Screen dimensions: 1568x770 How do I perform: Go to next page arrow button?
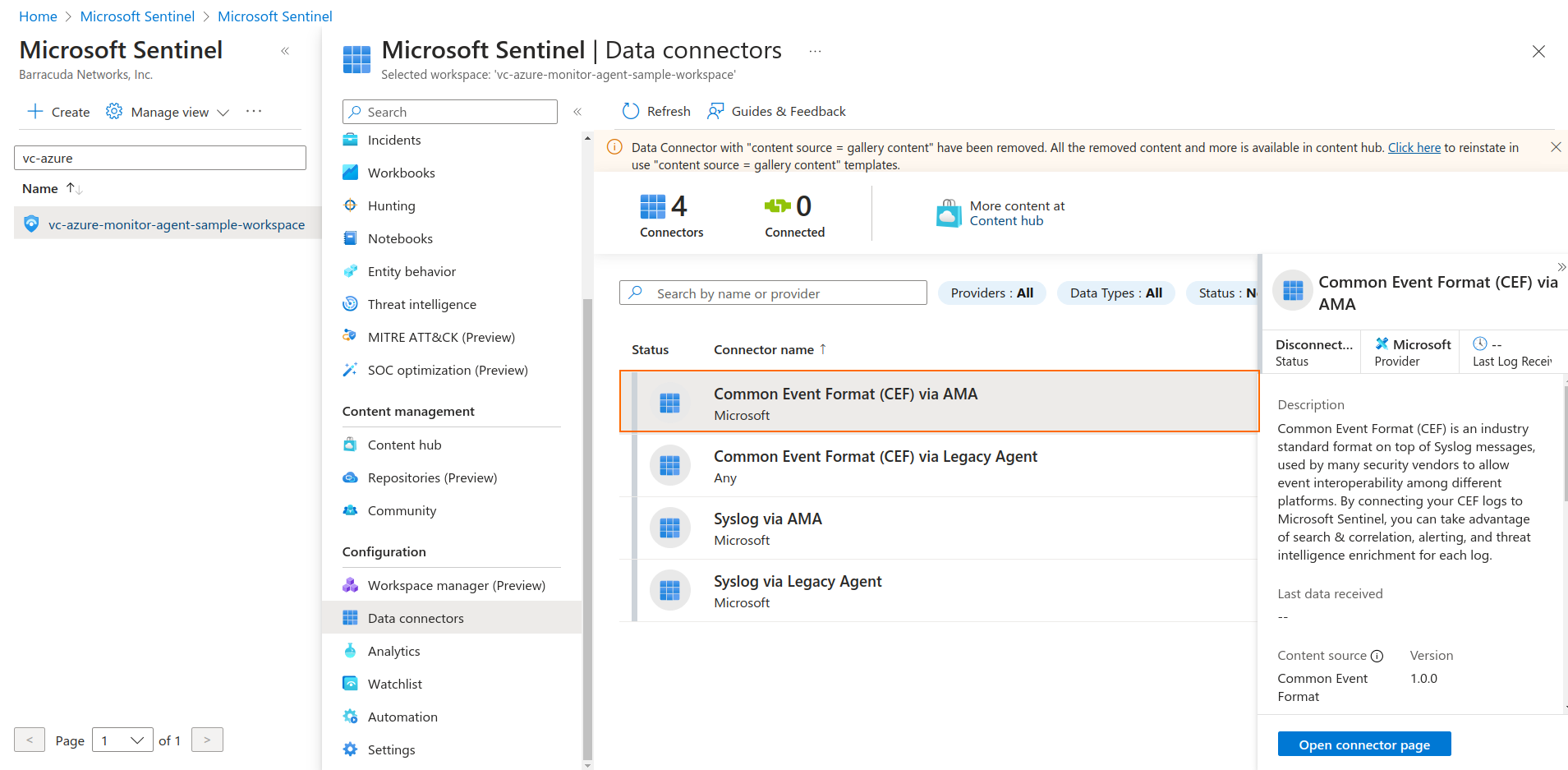[x=207, y=740]
